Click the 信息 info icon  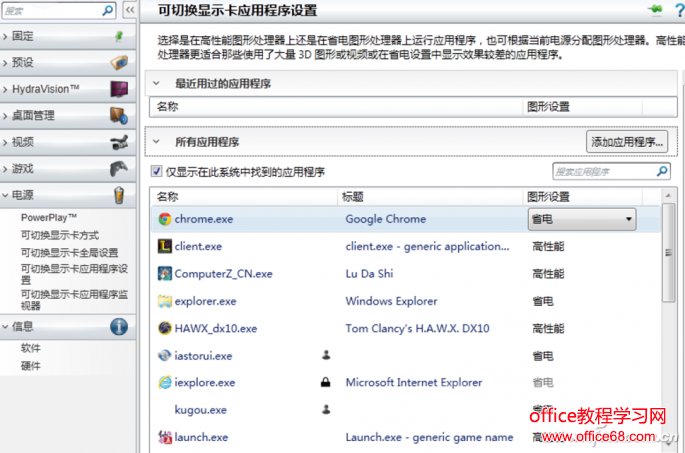point(119,326)
